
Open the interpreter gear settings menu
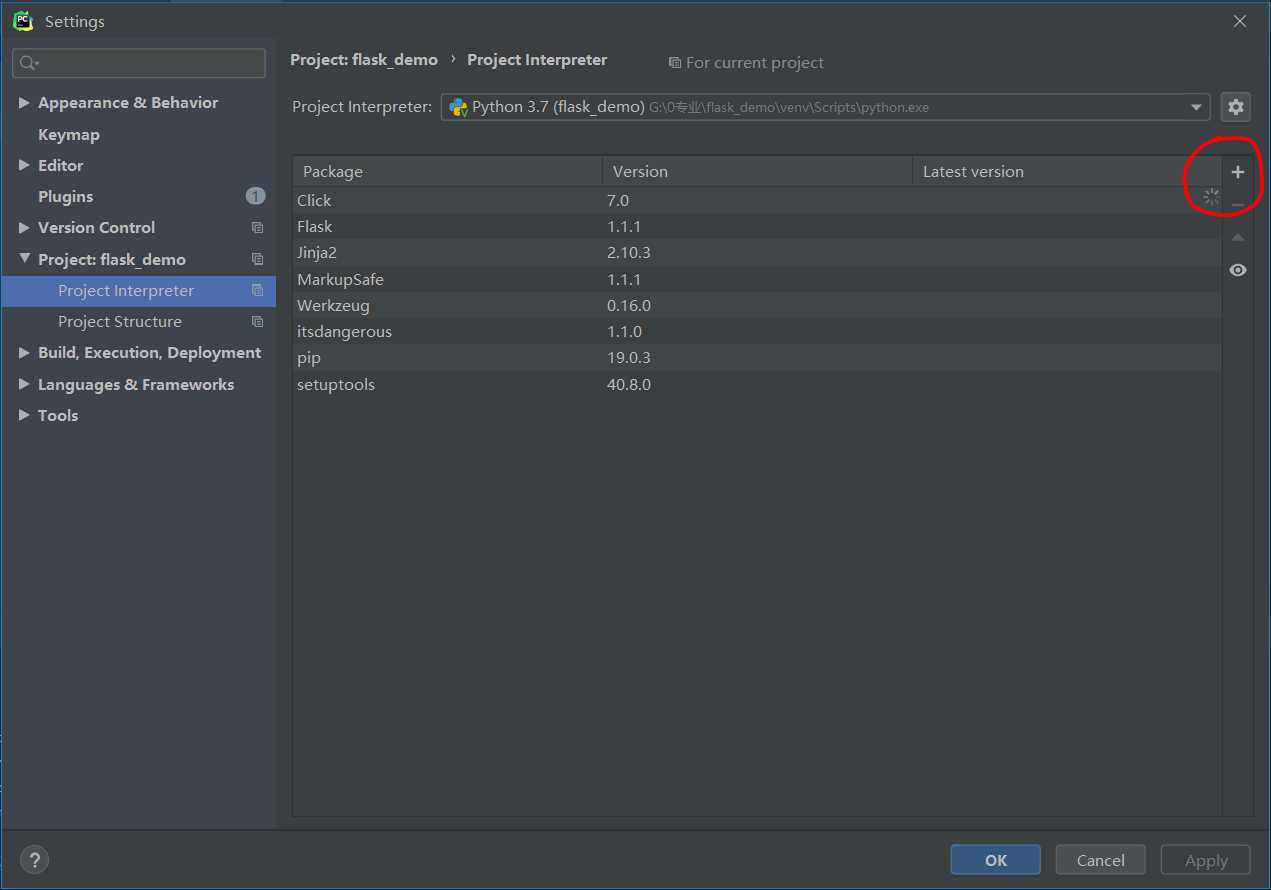pyautogui.click(x=1236, y=107)
